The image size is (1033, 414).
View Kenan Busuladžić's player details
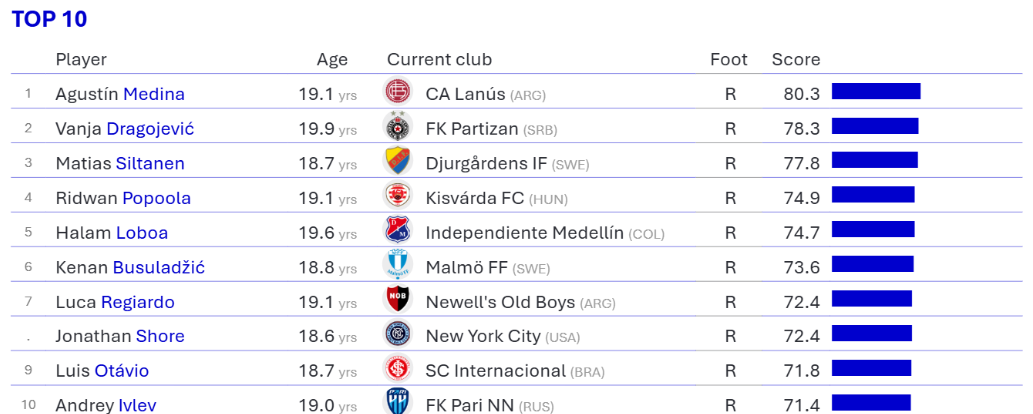pos(159,267)
